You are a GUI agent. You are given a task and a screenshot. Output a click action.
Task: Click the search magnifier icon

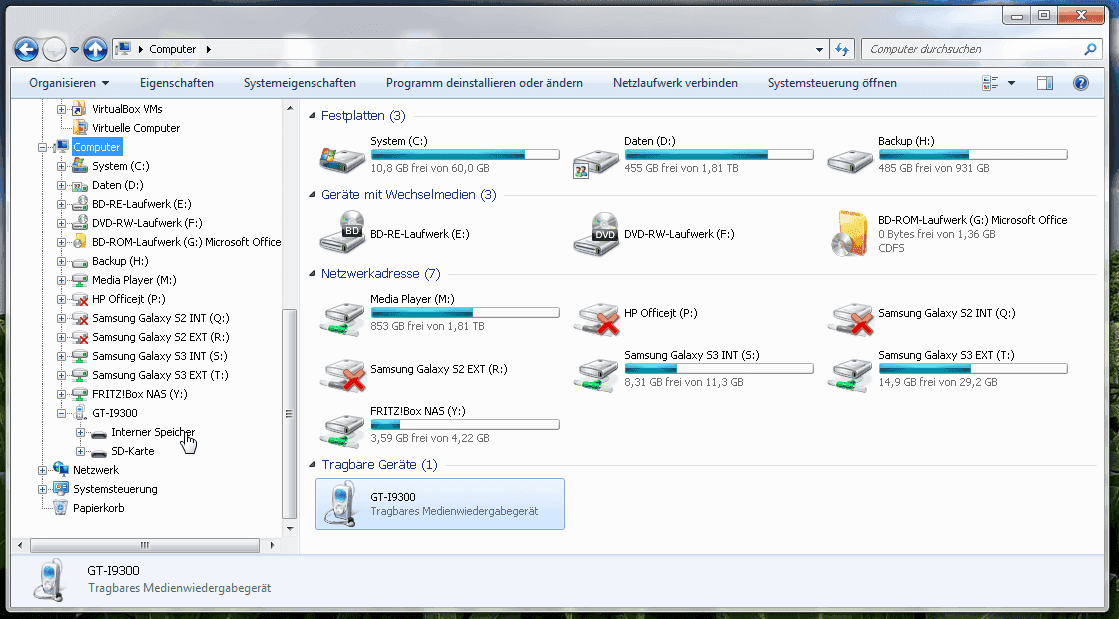pos(1090,49)
